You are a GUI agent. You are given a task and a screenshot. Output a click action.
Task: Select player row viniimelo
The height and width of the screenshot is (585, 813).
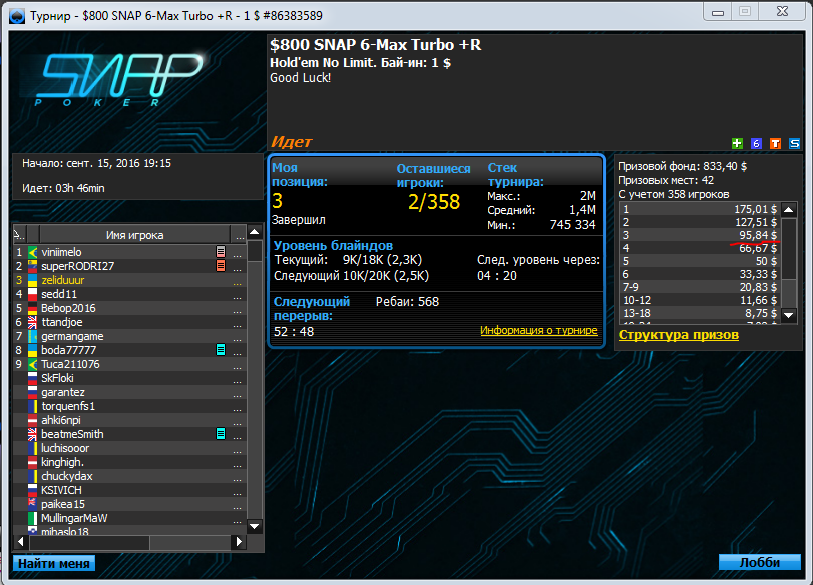click(x=130, y=252)
